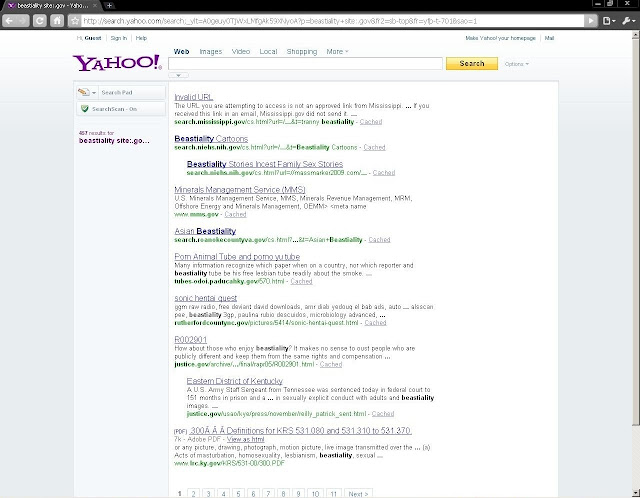This screenshot has width=640, height=498.
Task: Click the browser Forward arrow button
Action: [x=23, y=20]
